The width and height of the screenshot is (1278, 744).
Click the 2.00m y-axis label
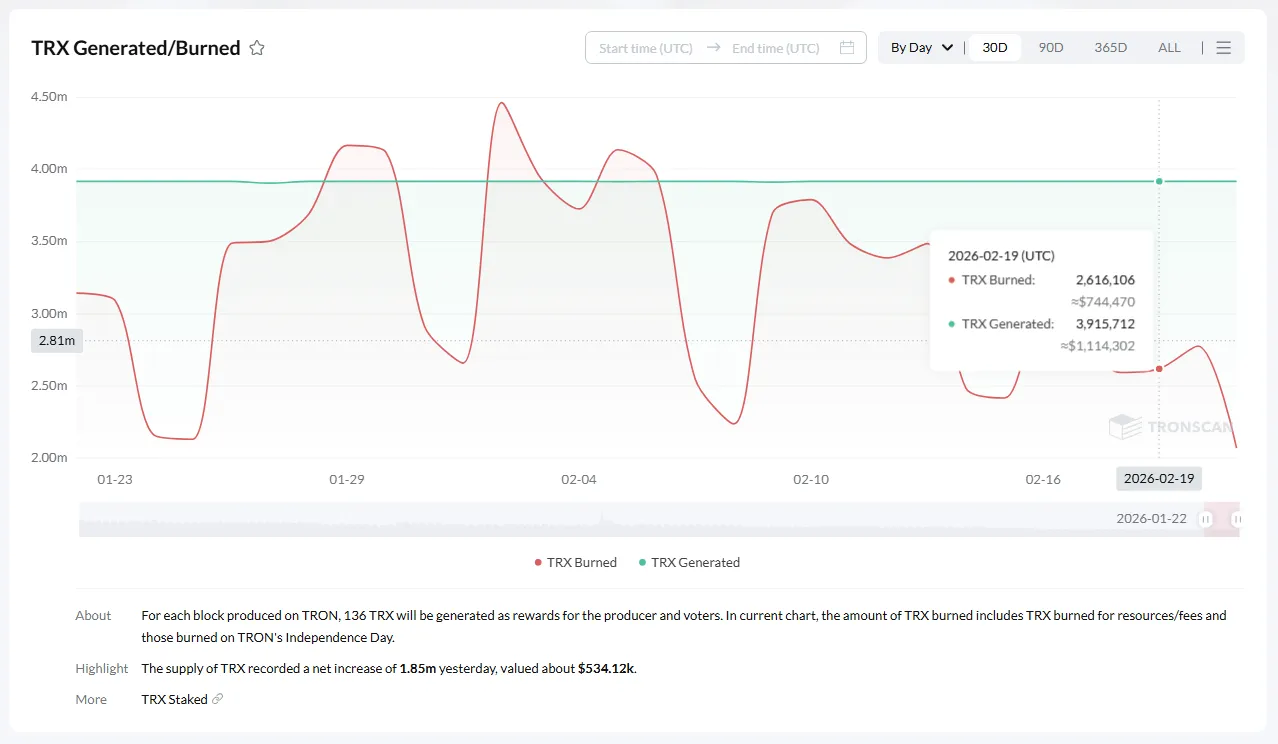[49, 458]
